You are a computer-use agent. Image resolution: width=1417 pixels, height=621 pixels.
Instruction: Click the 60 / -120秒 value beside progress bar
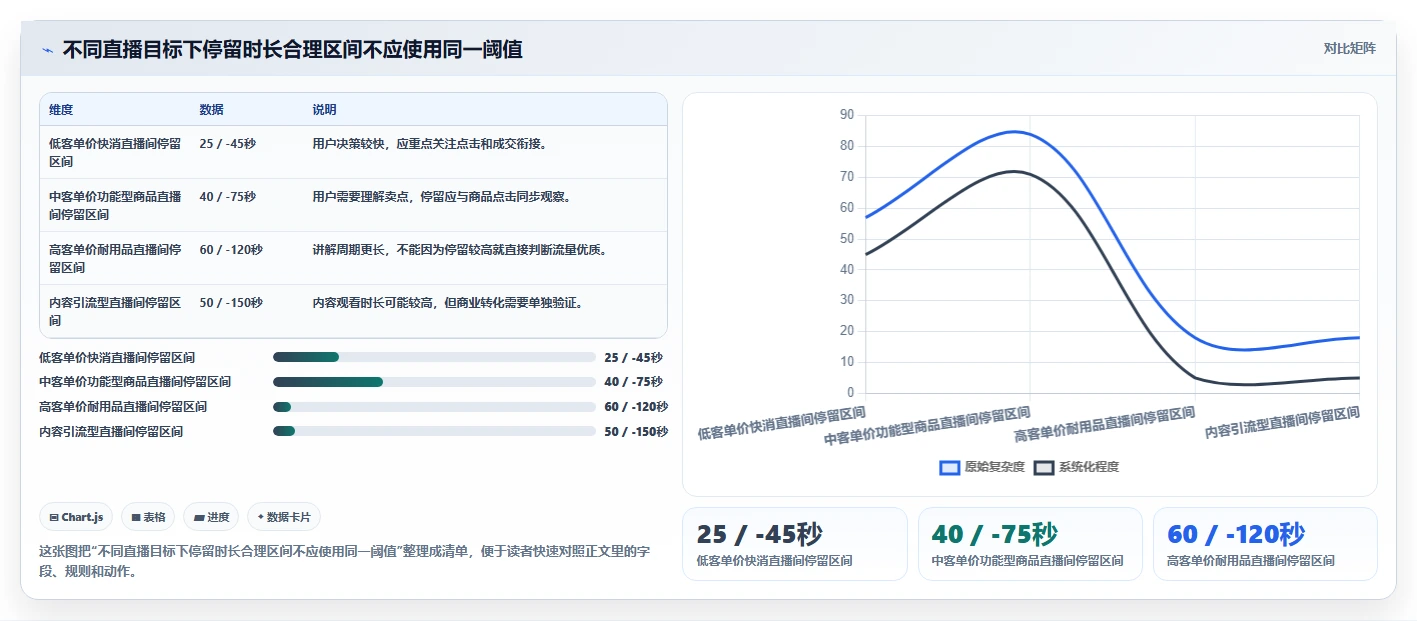[x=636, y=407]
